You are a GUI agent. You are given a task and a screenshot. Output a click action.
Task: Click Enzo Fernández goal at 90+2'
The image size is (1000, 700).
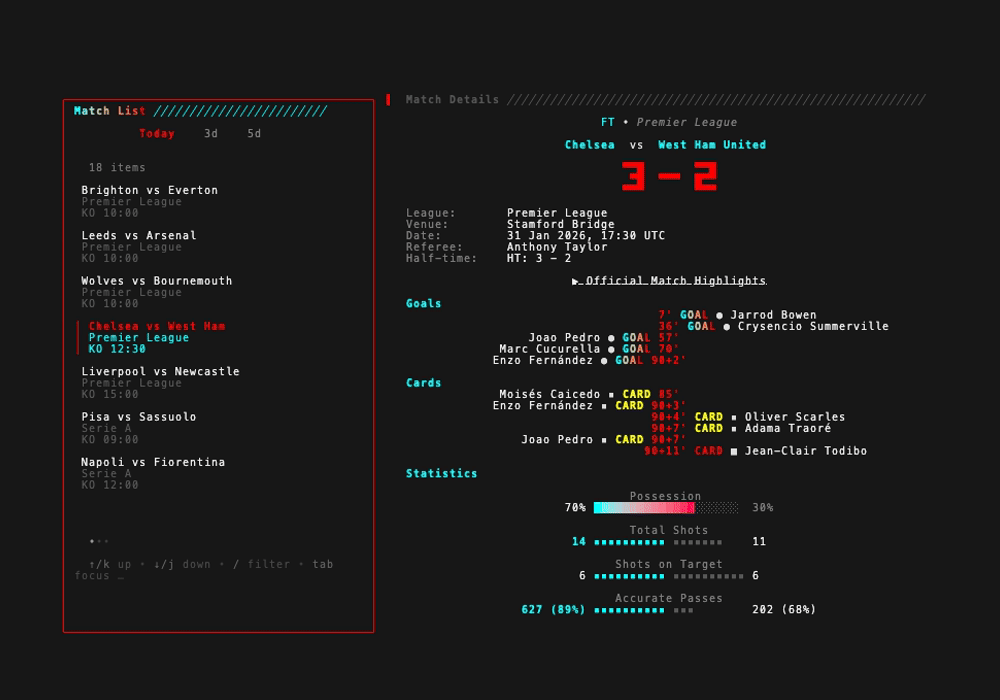[x=589, y=361]
